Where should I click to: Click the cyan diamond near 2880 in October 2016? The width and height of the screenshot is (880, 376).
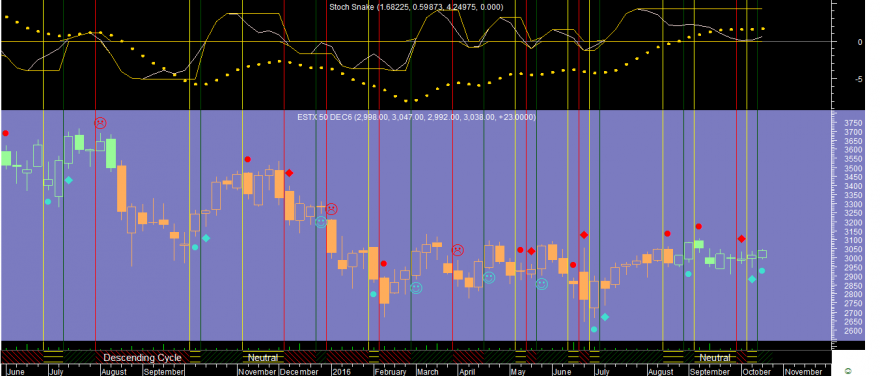click(752, 279)
